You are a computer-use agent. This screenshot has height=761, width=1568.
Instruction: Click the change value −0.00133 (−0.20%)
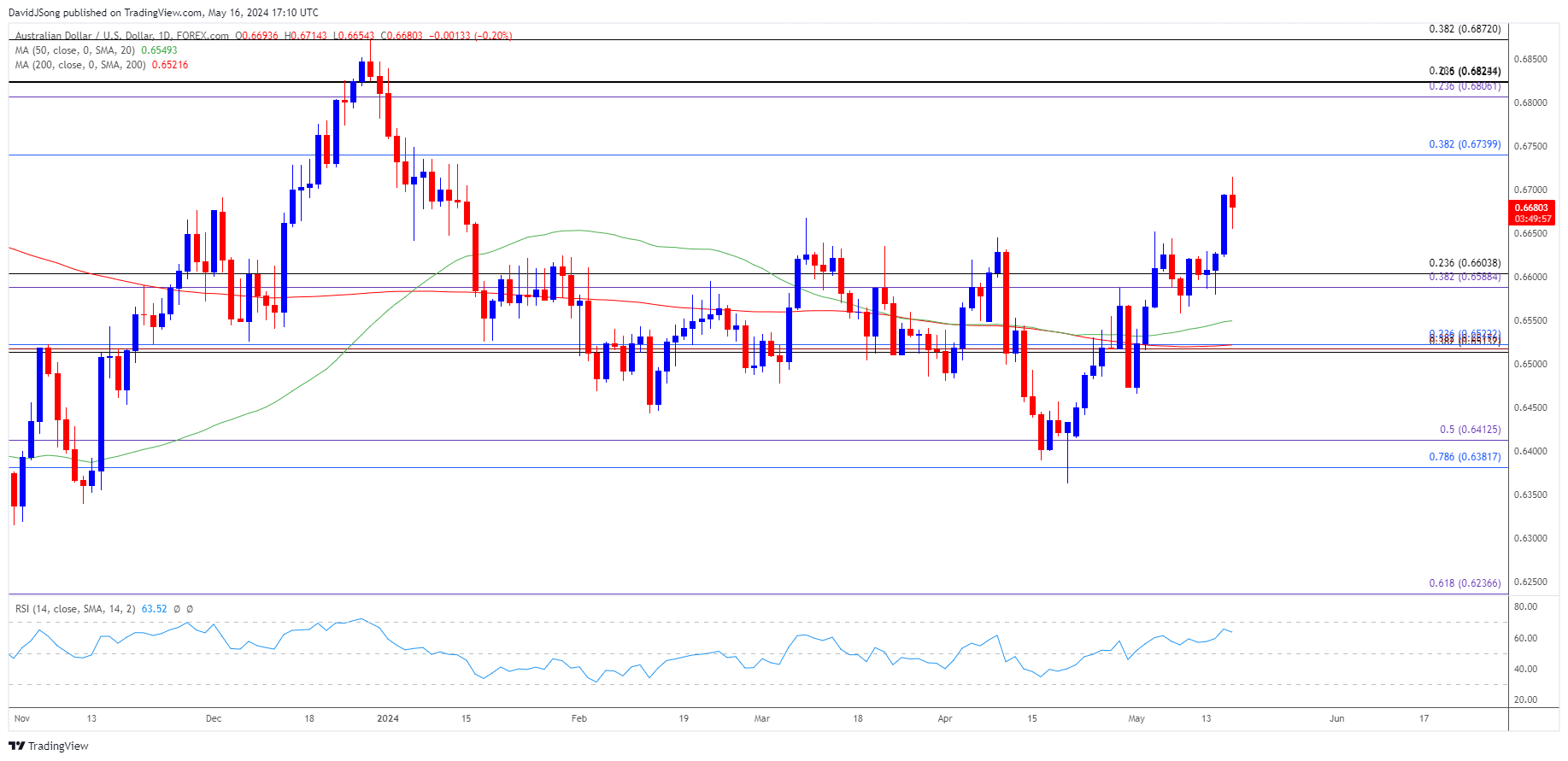click(470, 36)
